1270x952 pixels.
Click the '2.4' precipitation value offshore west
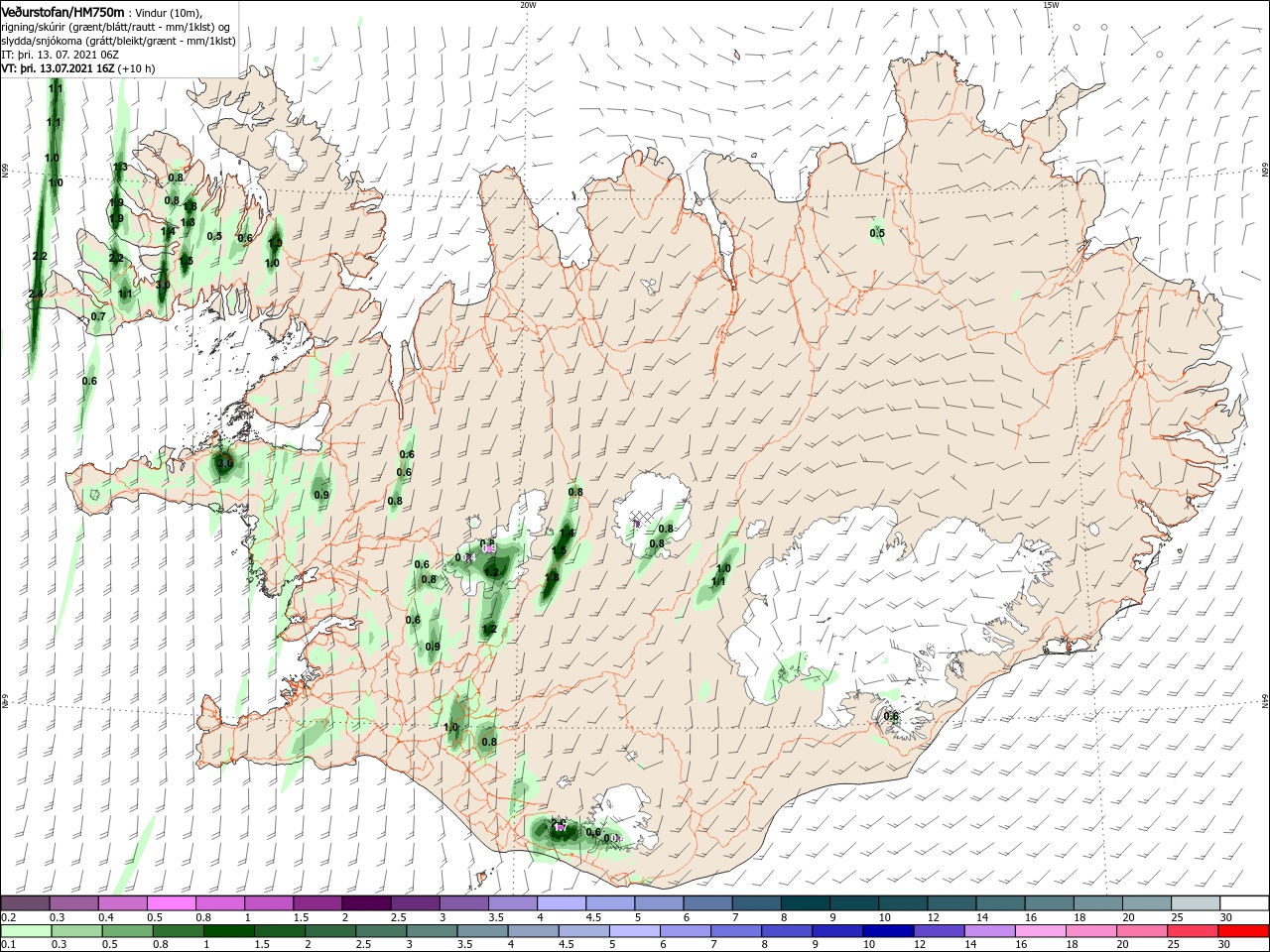click(x=36, y=294)
